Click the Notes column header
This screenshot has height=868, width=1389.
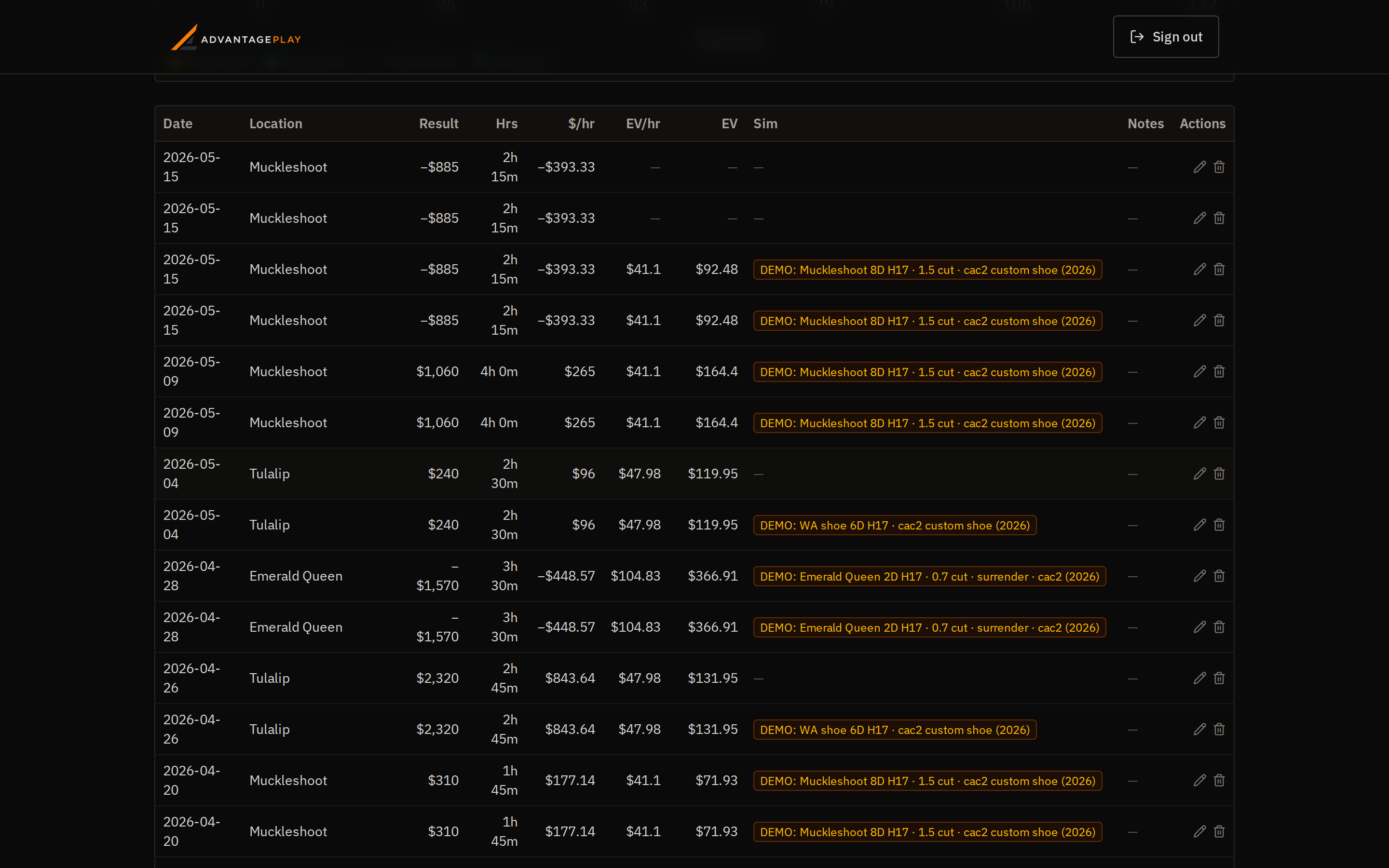1145,123
